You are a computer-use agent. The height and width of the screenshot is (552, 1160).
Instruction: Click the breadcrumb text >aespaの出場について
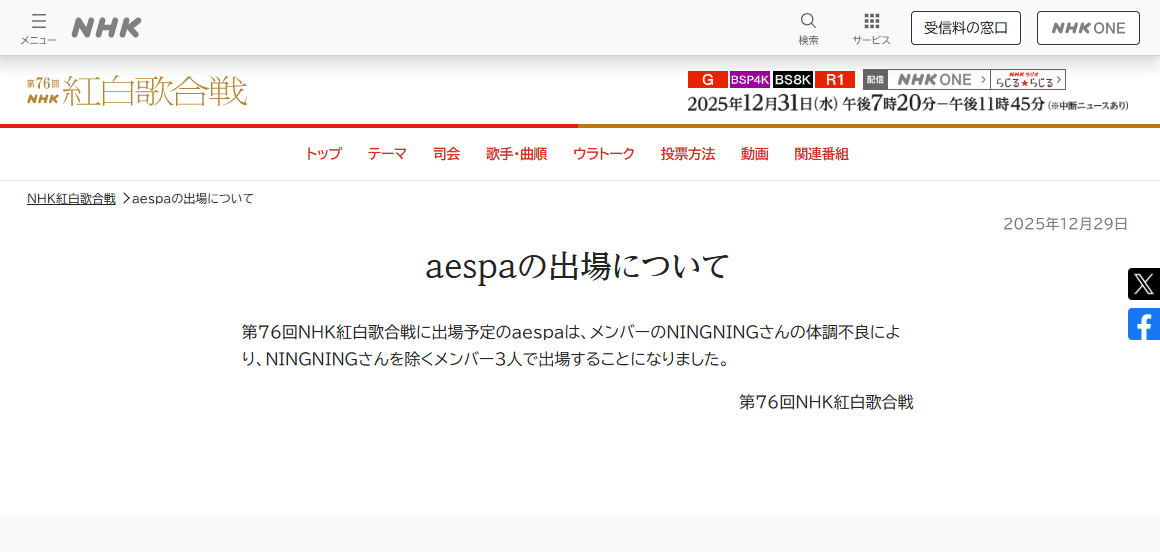click(188, 198)
